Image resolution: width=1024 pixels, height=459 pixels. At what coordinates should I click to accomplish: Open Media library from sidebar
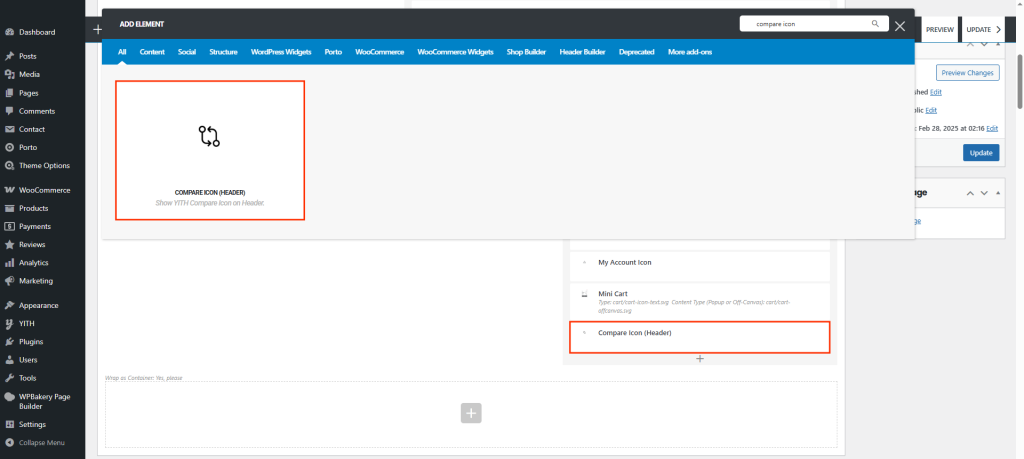(x=29, y=74)
